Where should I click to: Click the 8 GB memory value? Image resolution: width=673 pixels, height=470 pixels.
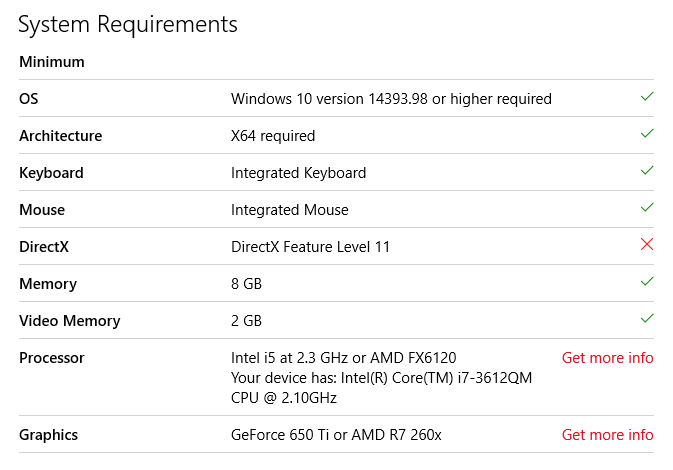pyautogui.click(x=246, y=284)
